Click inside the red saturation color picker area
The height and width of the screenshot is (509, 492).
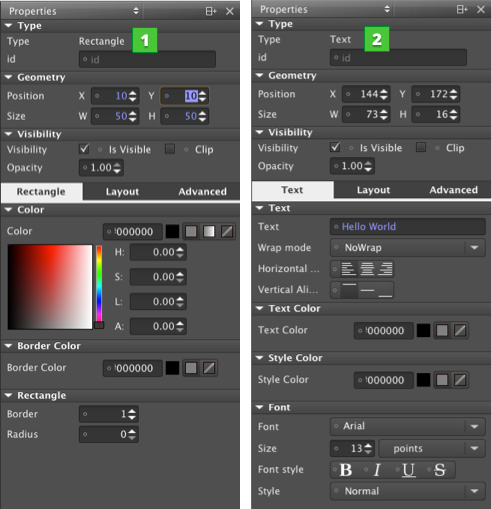[x=50, y=287]
